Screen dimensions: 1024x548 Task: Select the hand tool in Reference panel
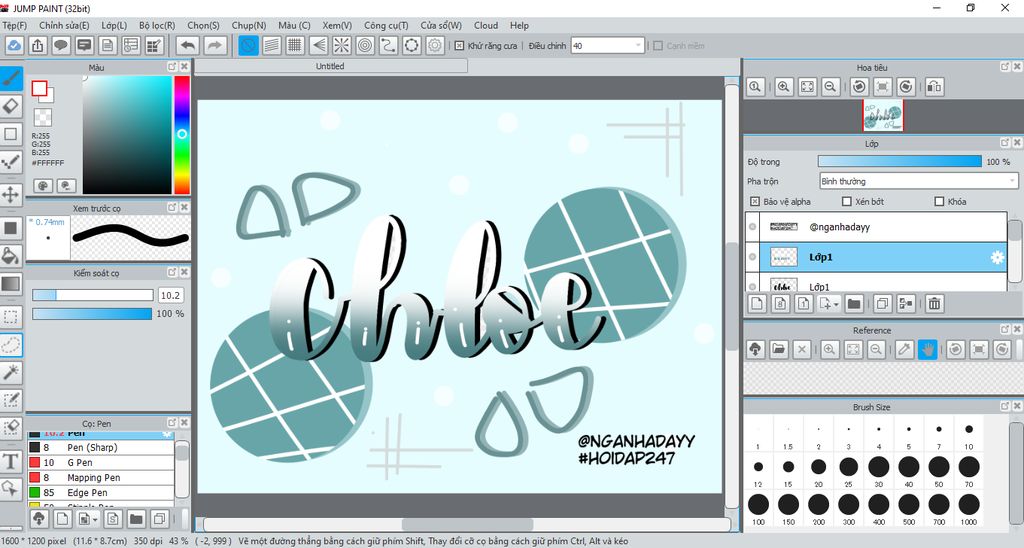tap(927, 349)
